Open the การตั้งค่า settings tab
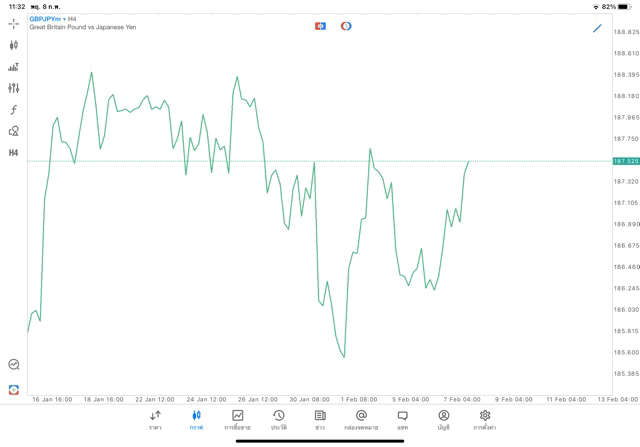The height and width of the screenshot is (447, 640). tap(485, 420)
